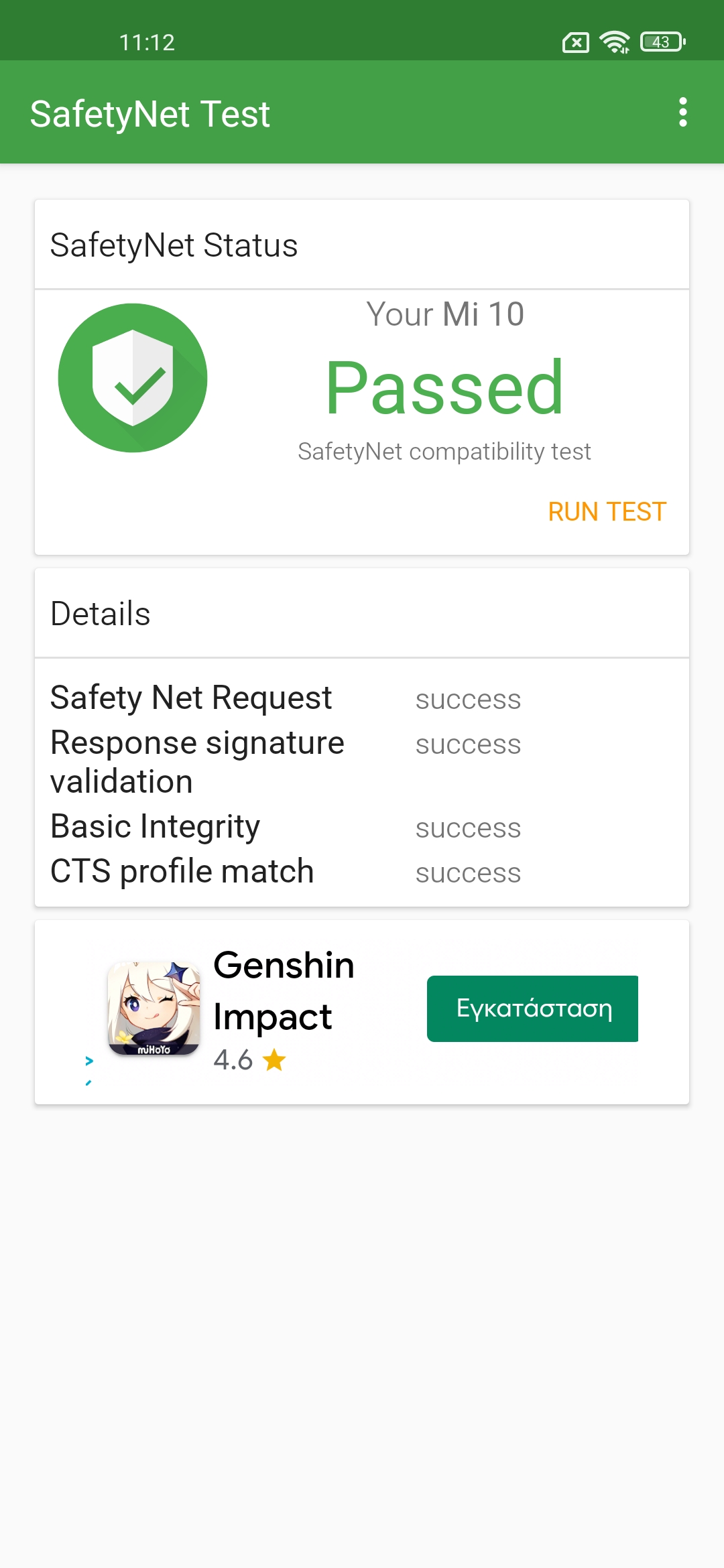Tap the small blue AdChoices arrow icon

(x=89, y=1061)
